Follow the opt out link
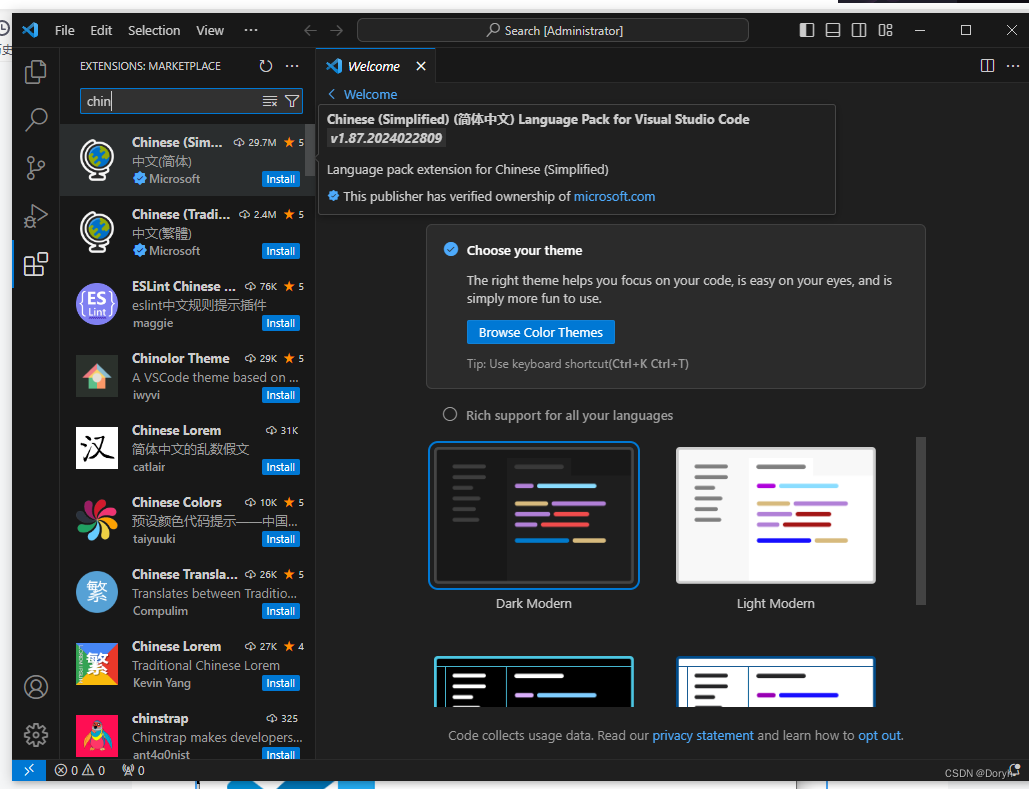The width and height of the screenshot is (1029, 789). point(879,735)
